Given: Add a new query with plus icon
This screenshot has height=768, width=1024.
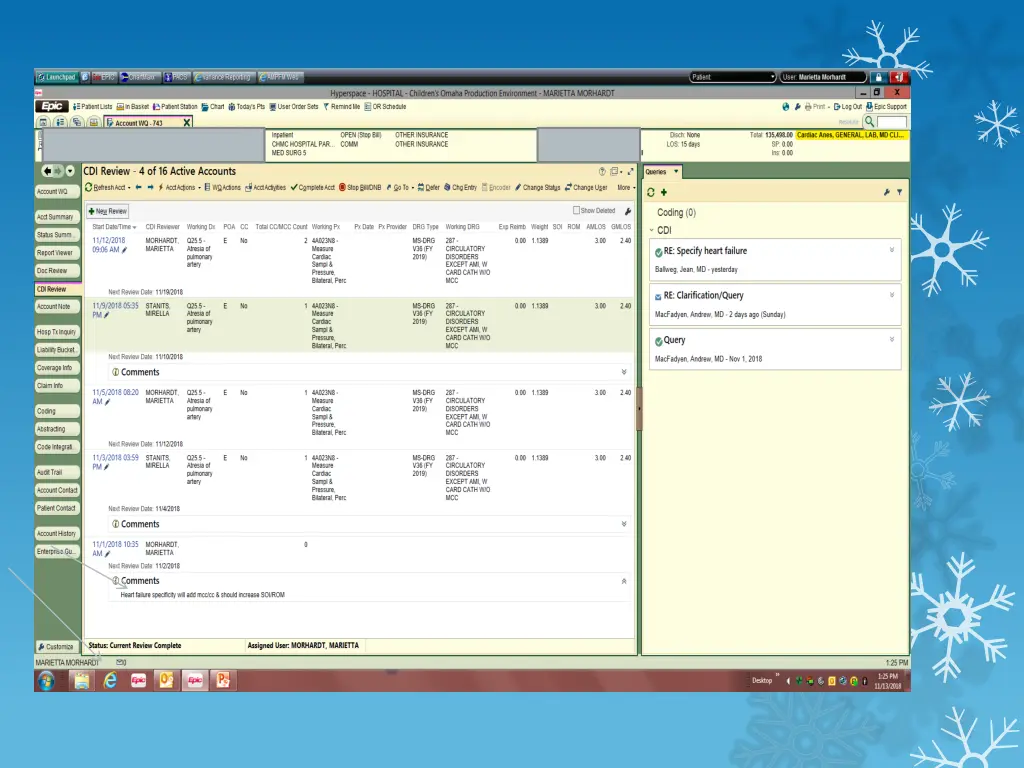Looking at the screenshot, I should click(x=664, y=192).
